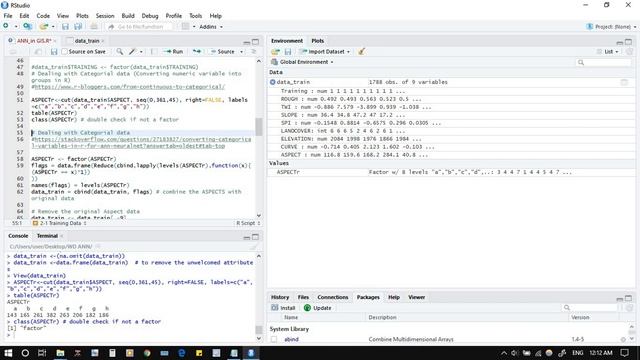The image size is (640, 360).
Task: Collapse data_train variable listing
Action: click(273, 82)
